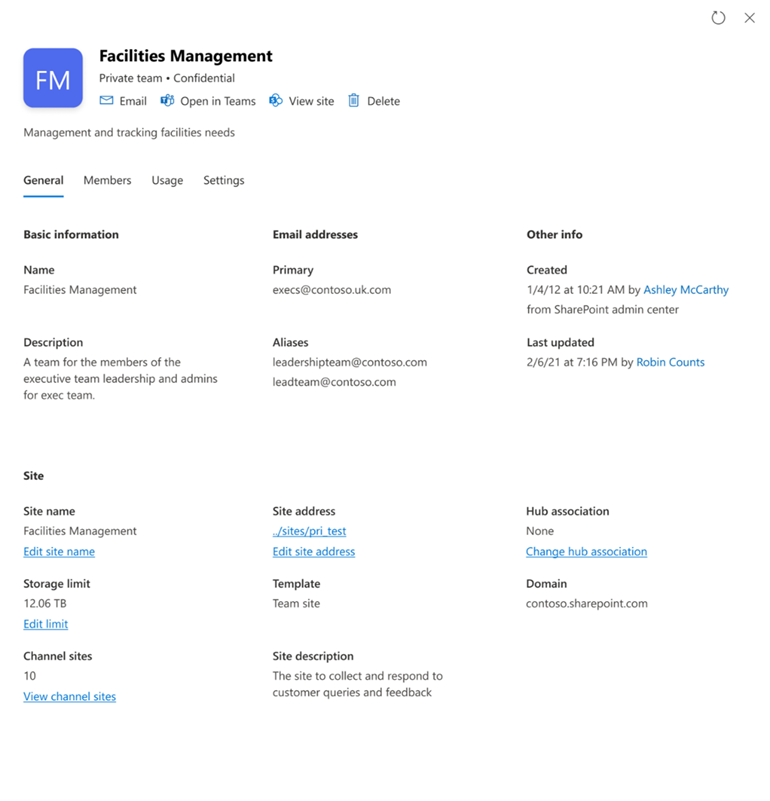Open Robin Counts profile link
This screenshot has height=801, width=770.
pyautogui.click(x=670, y=362)
